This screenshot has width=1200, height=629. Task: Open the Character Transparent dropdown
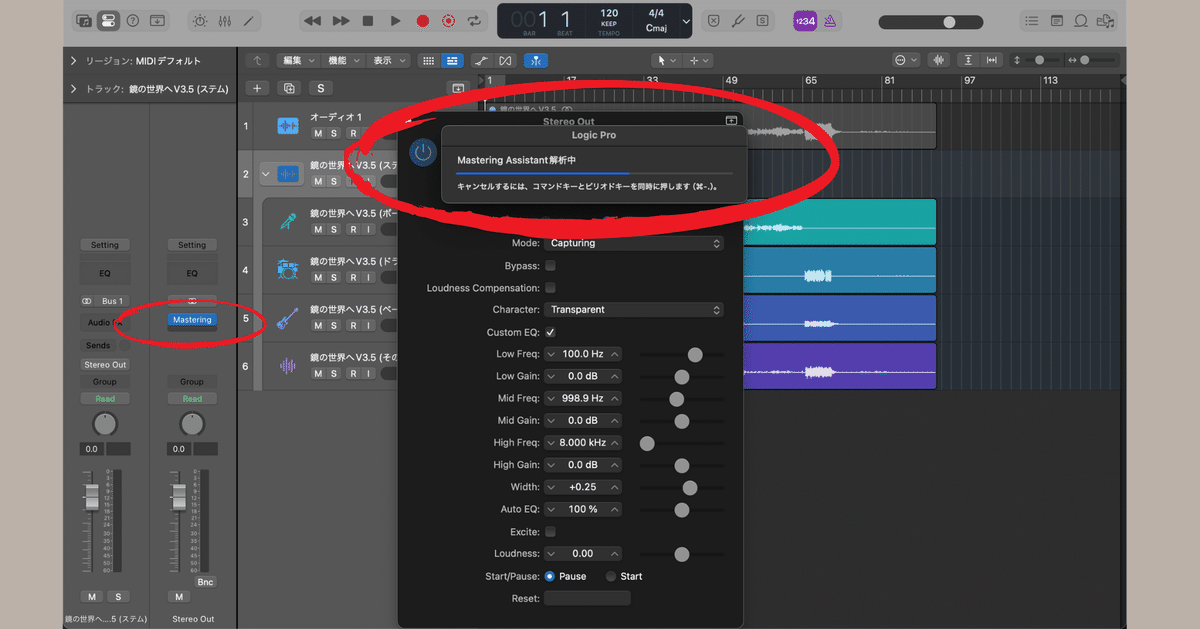(634, 310)
